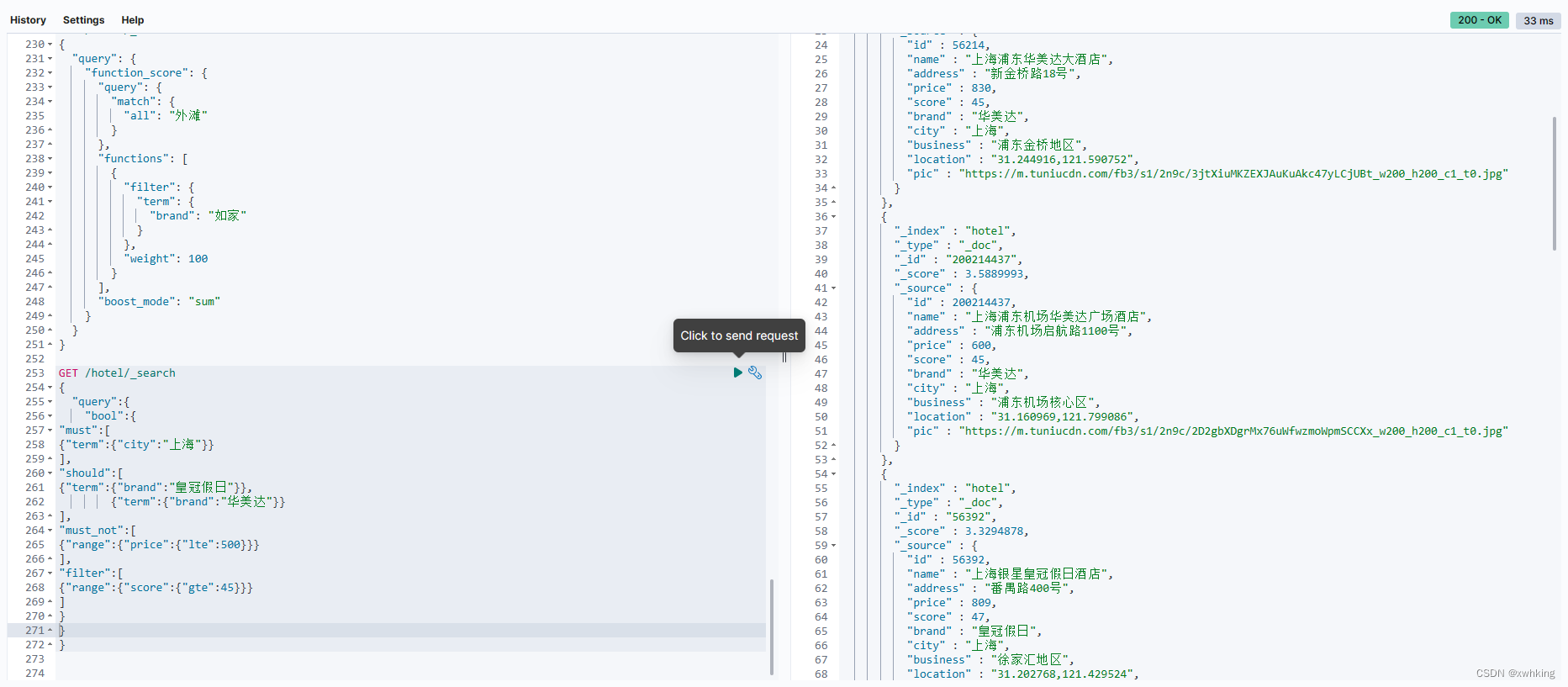This screenshot has width=1568, height=687.
Task: Click the pane resizer between editor and output
Action: tap(784, 357)
